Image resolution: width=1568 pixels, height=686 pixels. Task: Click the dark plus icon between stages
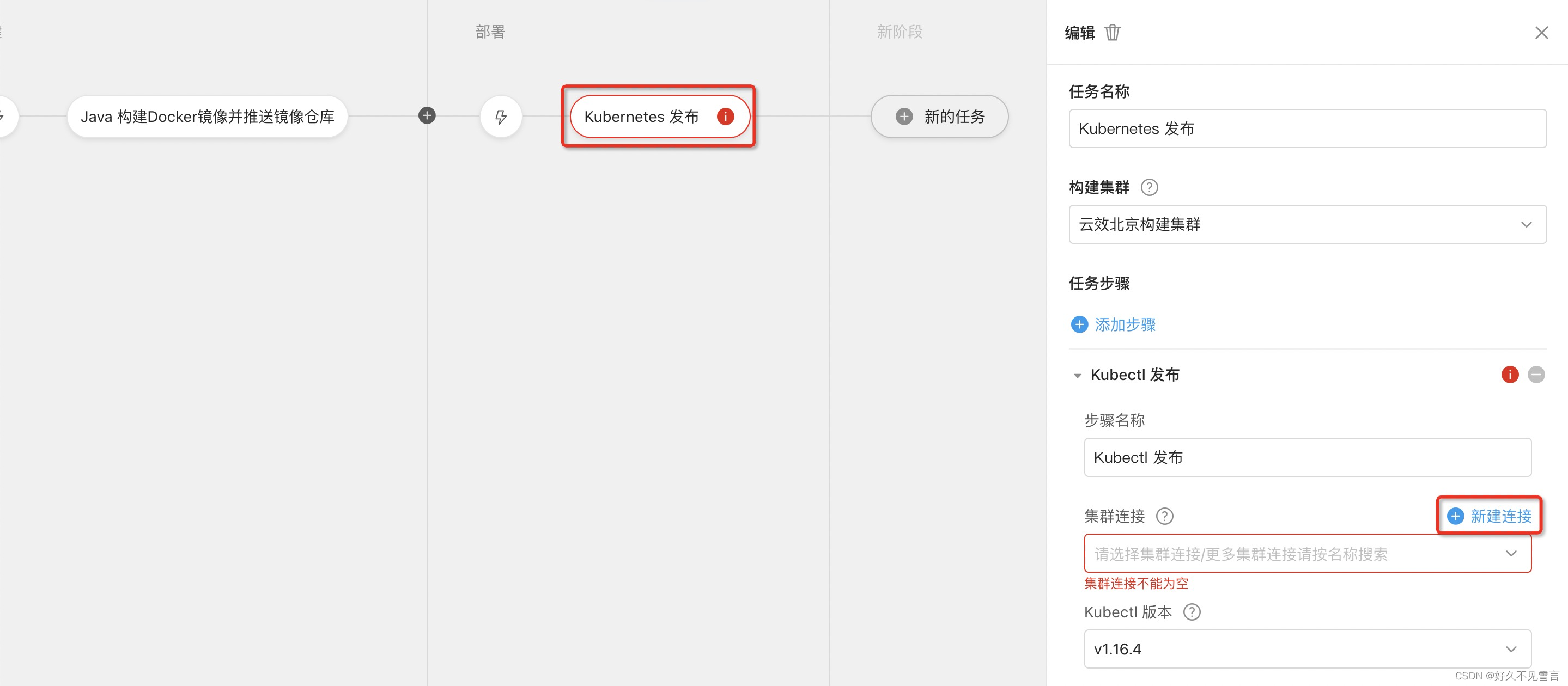[x=427, y=115]
